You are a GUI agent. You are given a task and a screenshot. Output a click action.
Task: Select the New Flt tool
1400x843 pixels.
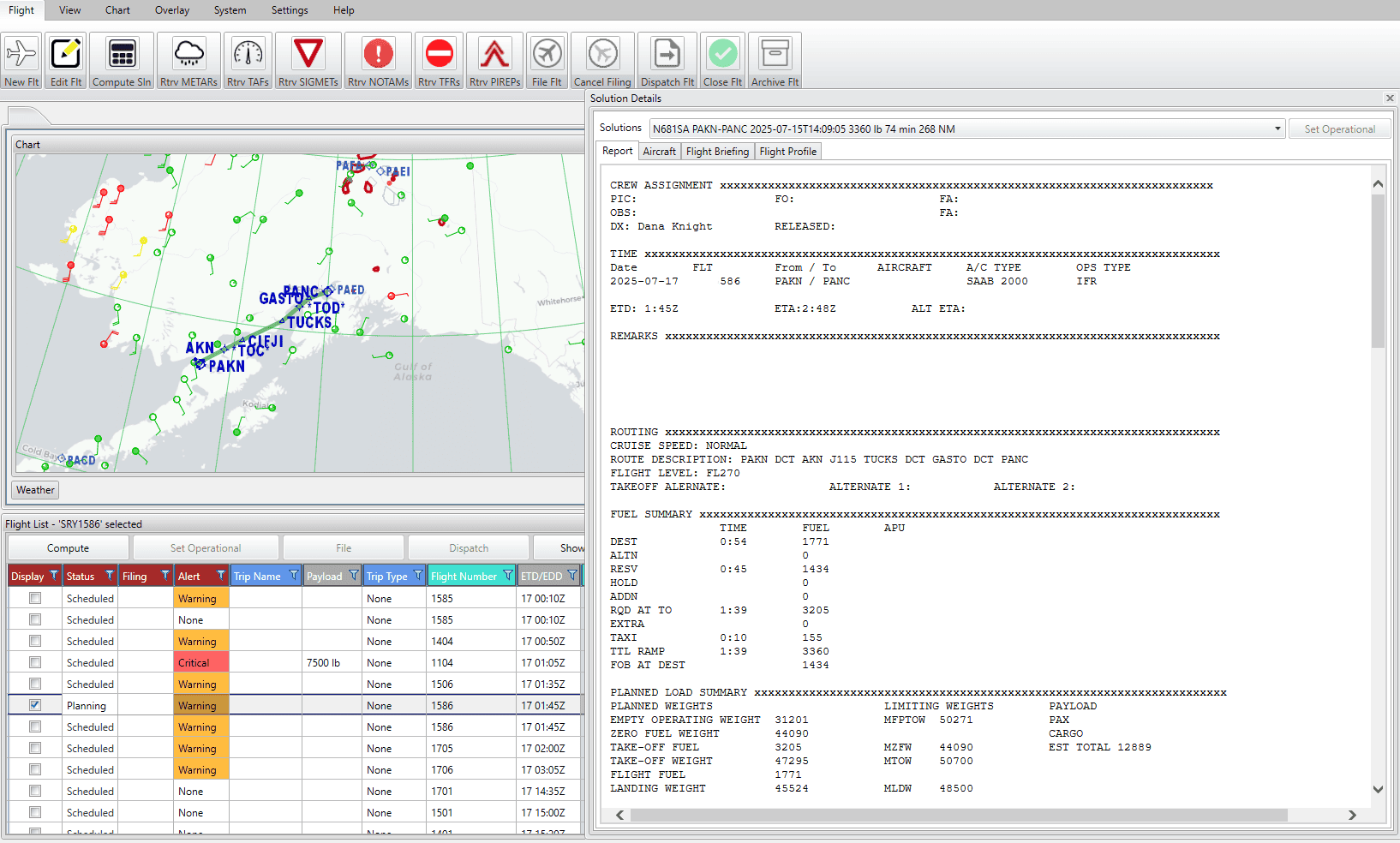(21, 58)
